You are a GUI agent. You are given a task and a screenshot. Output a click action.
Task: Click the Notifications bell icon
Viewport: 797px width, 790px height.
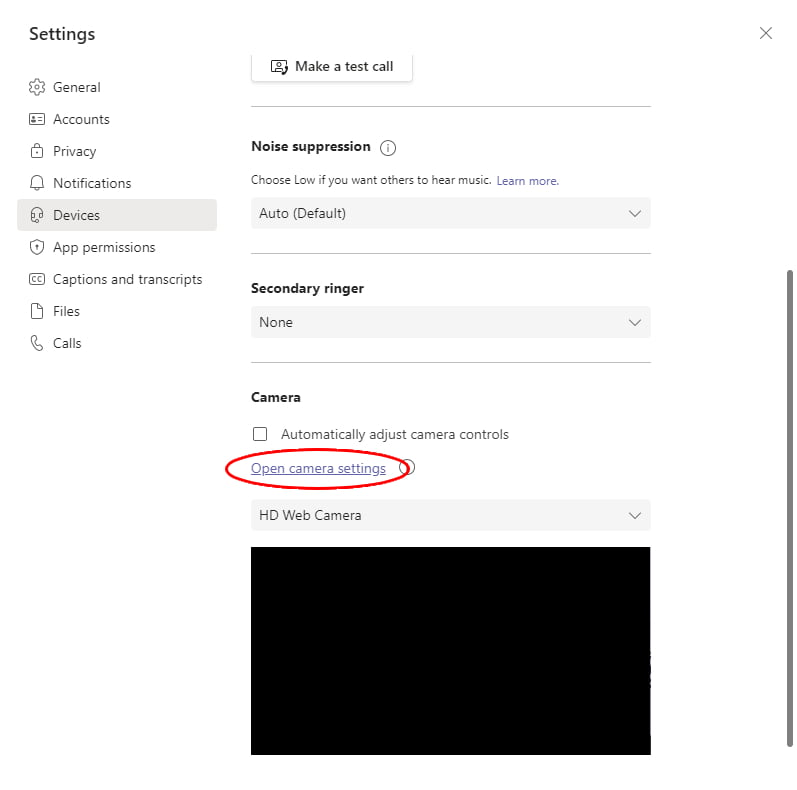pyautogui.click(x=37, y=183)
